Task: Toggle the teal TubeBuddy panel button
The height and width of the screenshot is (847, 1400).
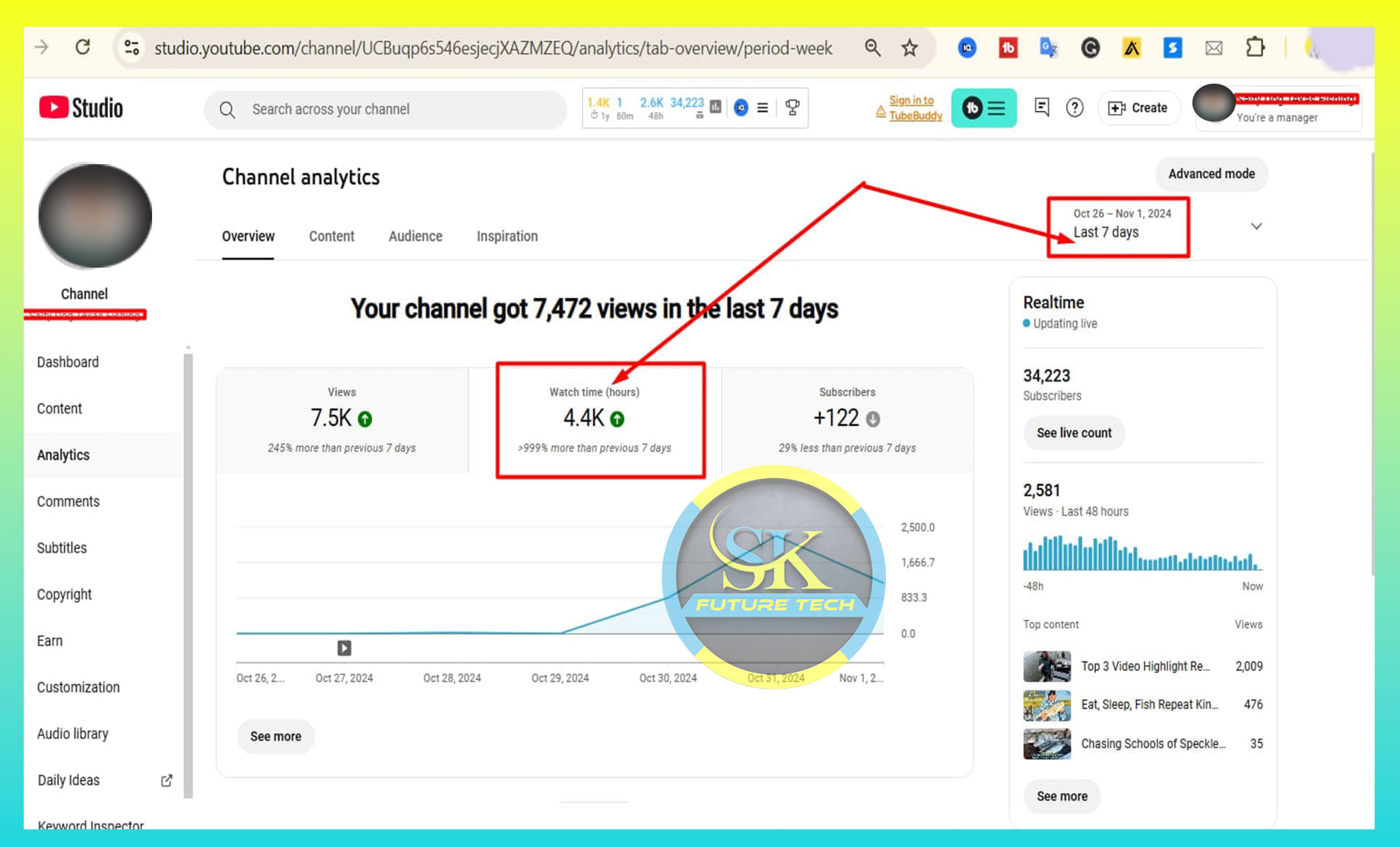Action: [983, 108]
